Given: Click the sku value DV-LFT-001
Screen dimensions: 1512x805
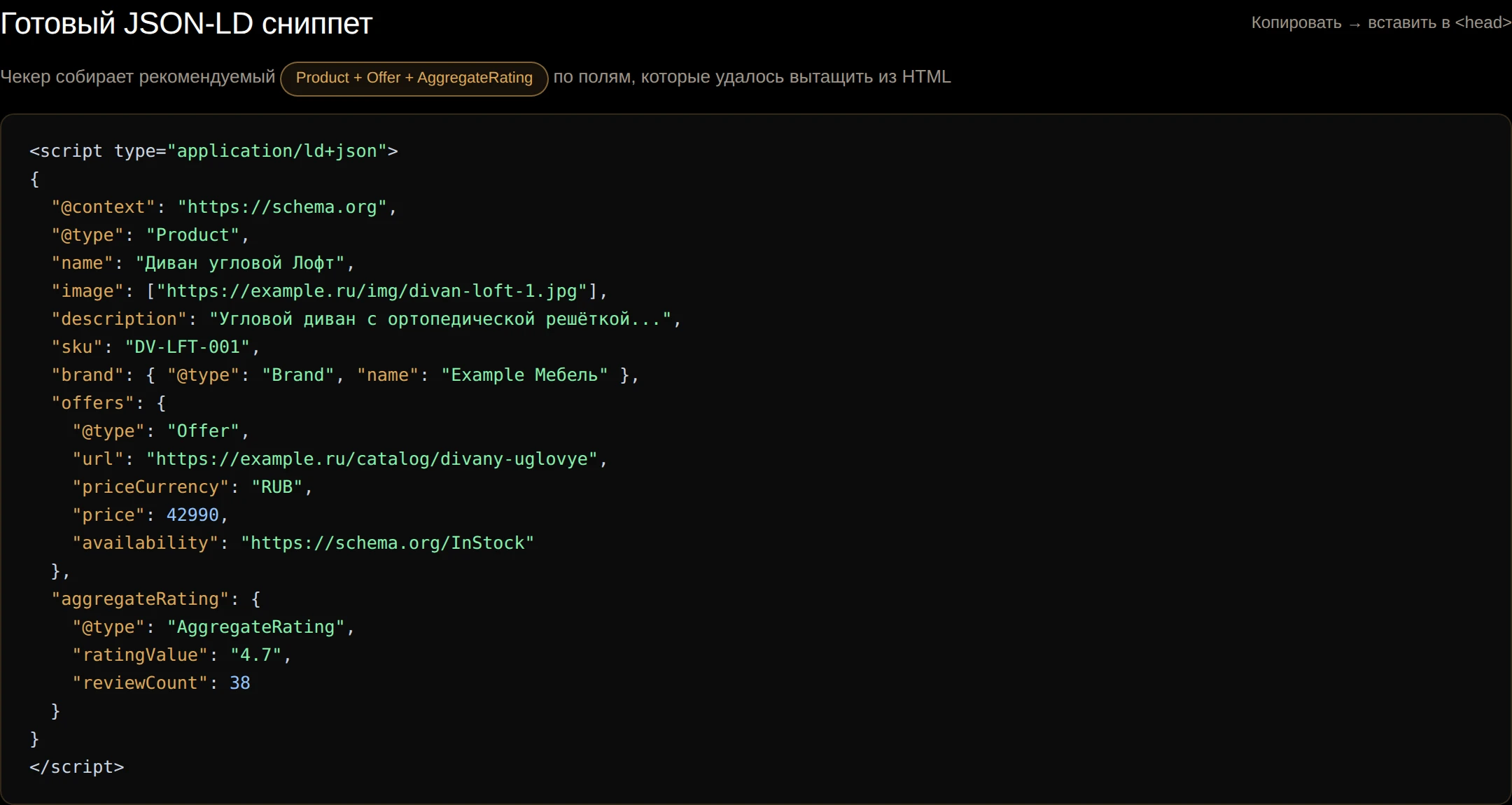Looking at the screenshot, I should [187, 347].
